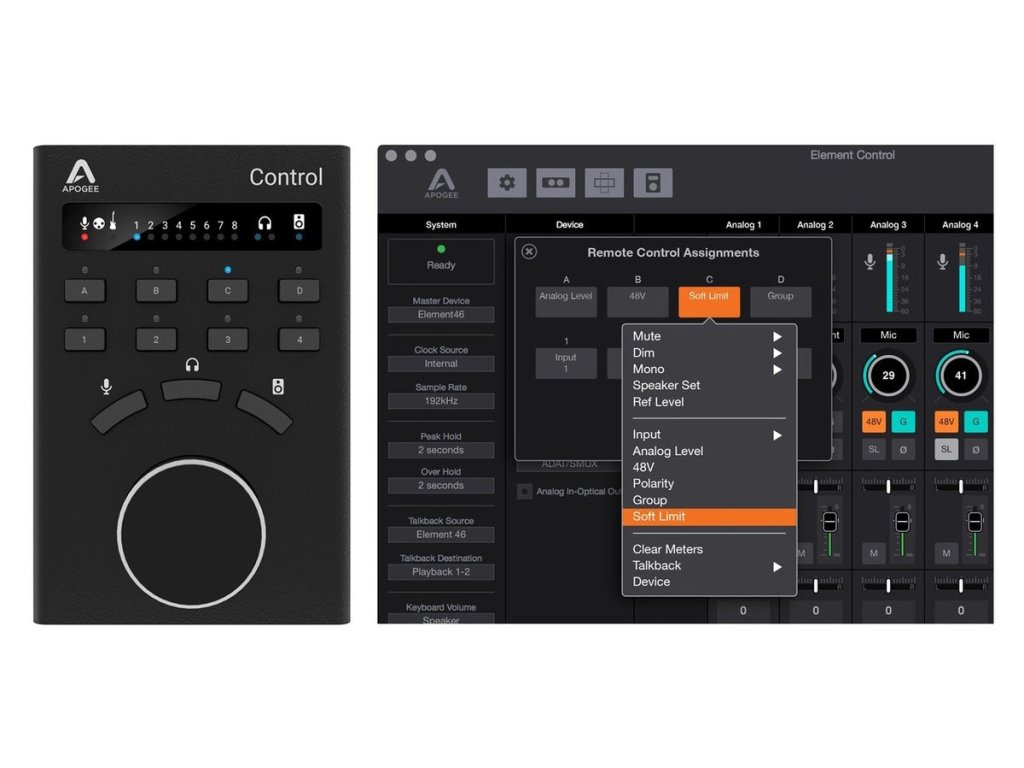Viewport: 1024px width, 768px height.
Task: Click the Analog 1 column header
Action: click(x=743, y=225)
